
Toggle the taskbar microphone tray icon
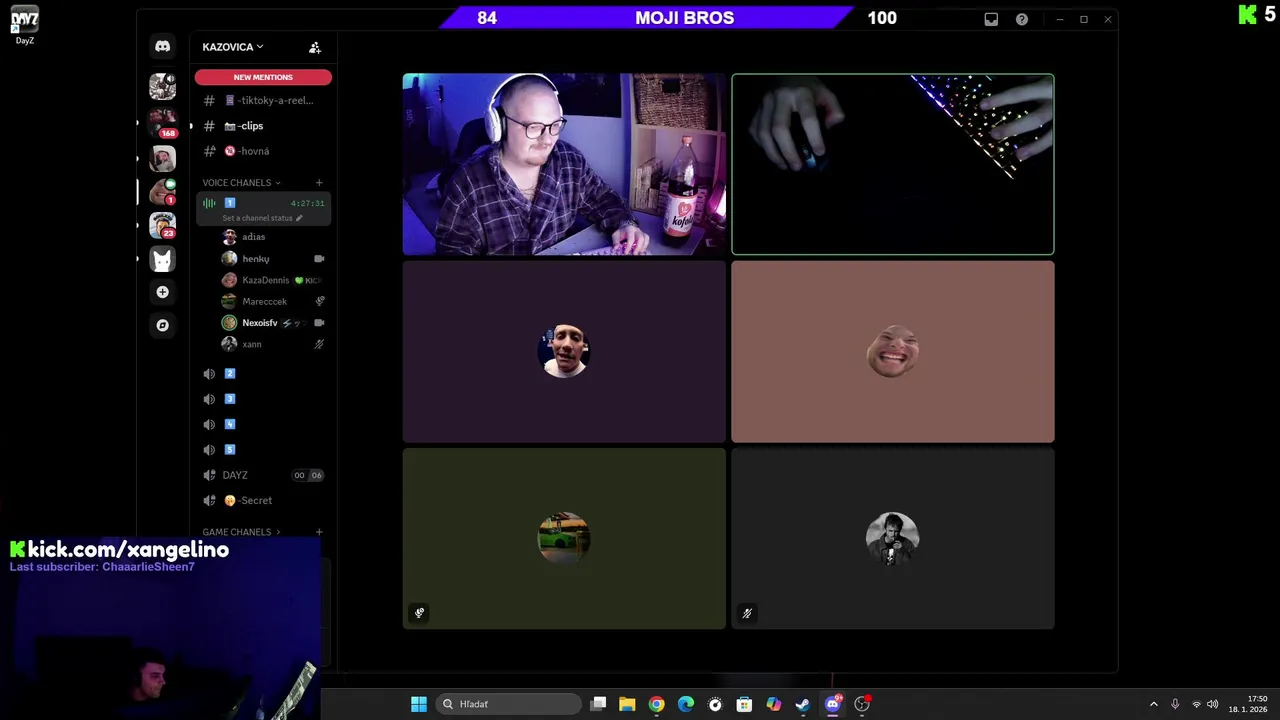[x=1175, y=704]
